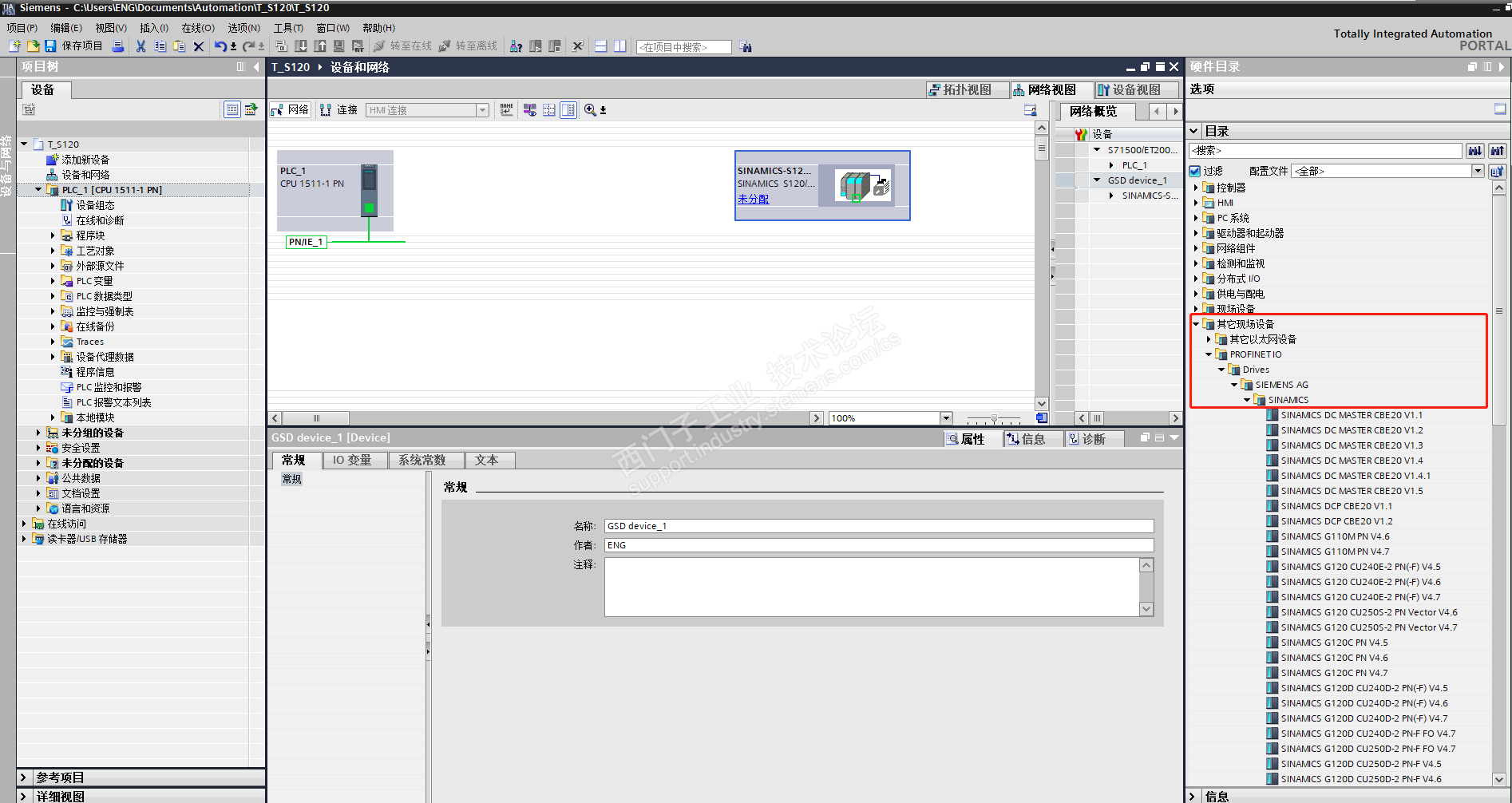Click the upload from device icon

tap(320, 46)
